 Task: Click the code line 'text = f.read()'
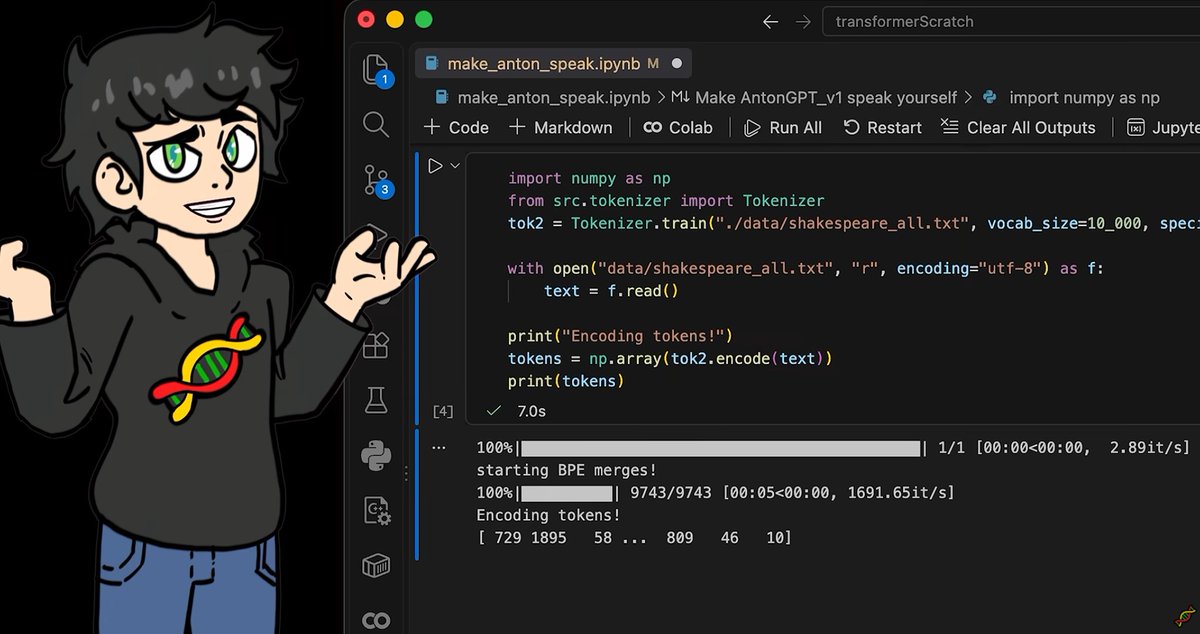point(611,291)
